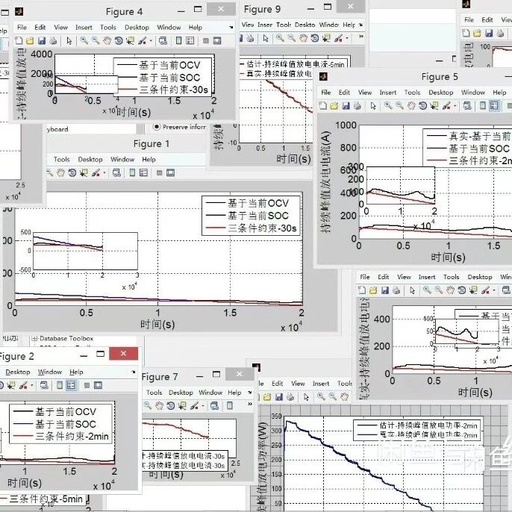Click menu bar overflow arrow in Figure 4

231,27
